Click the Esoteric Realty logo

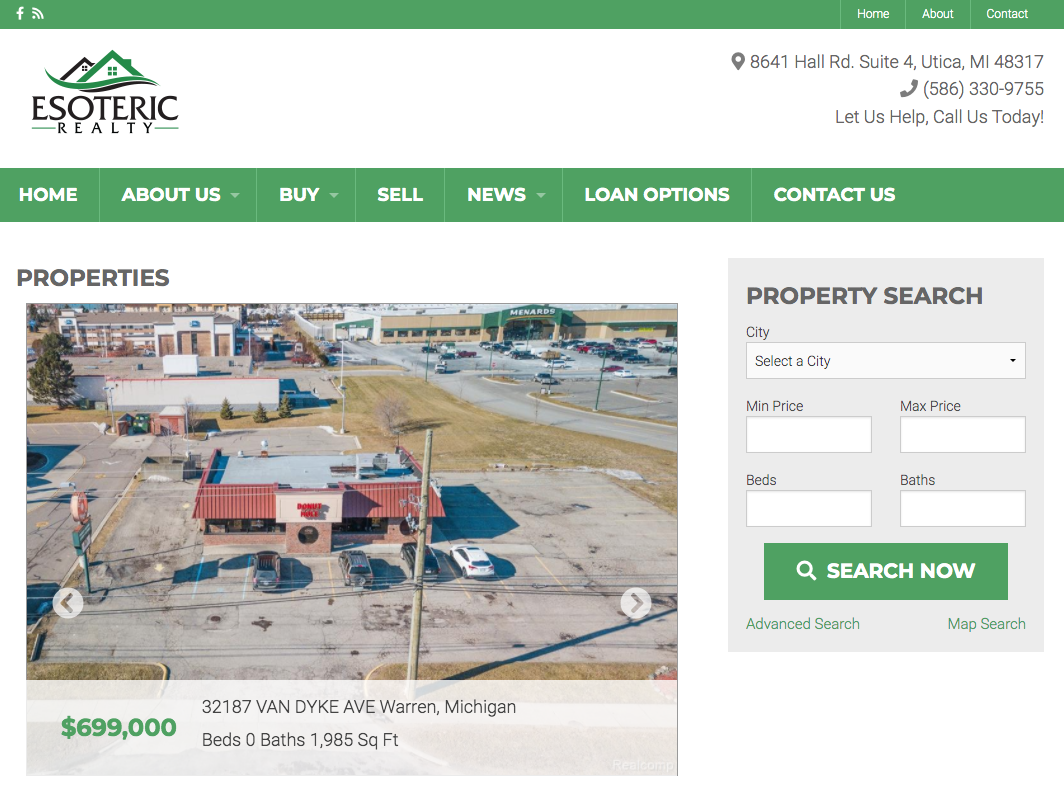click(x=105, y=92)
